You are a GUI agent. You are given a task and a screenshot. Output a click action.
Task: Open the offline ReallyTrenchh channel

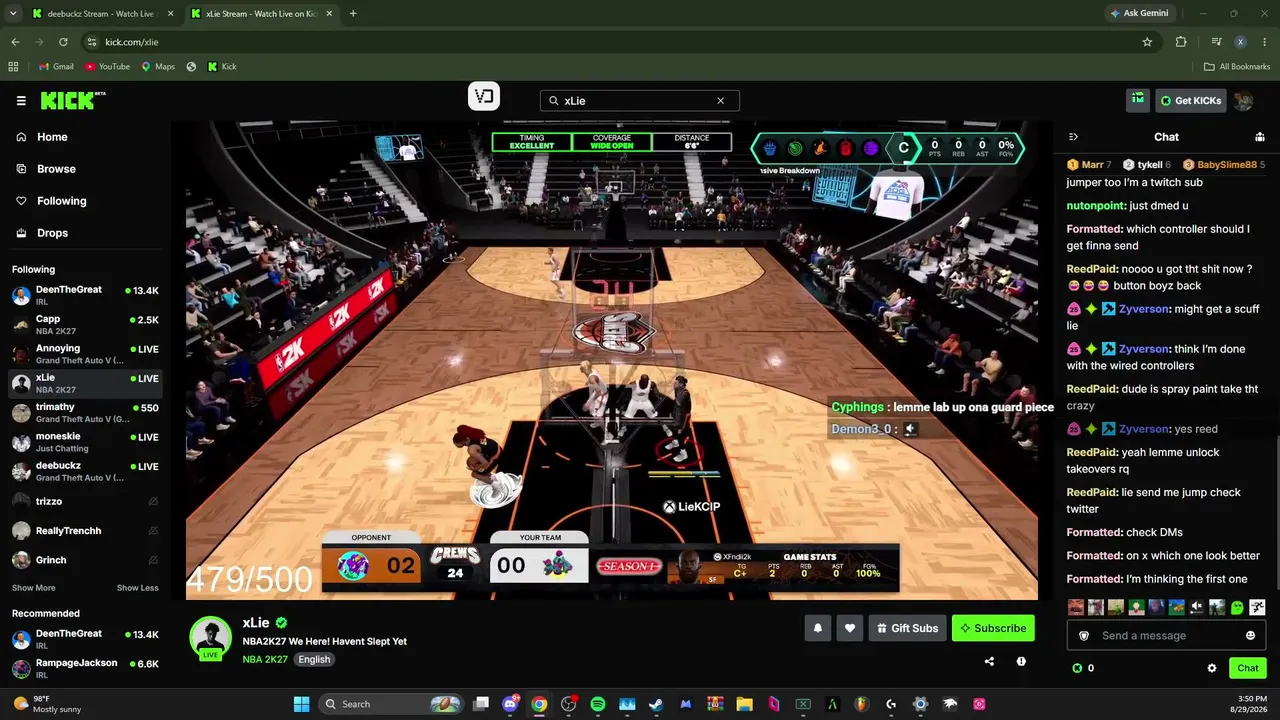point(85,531)
